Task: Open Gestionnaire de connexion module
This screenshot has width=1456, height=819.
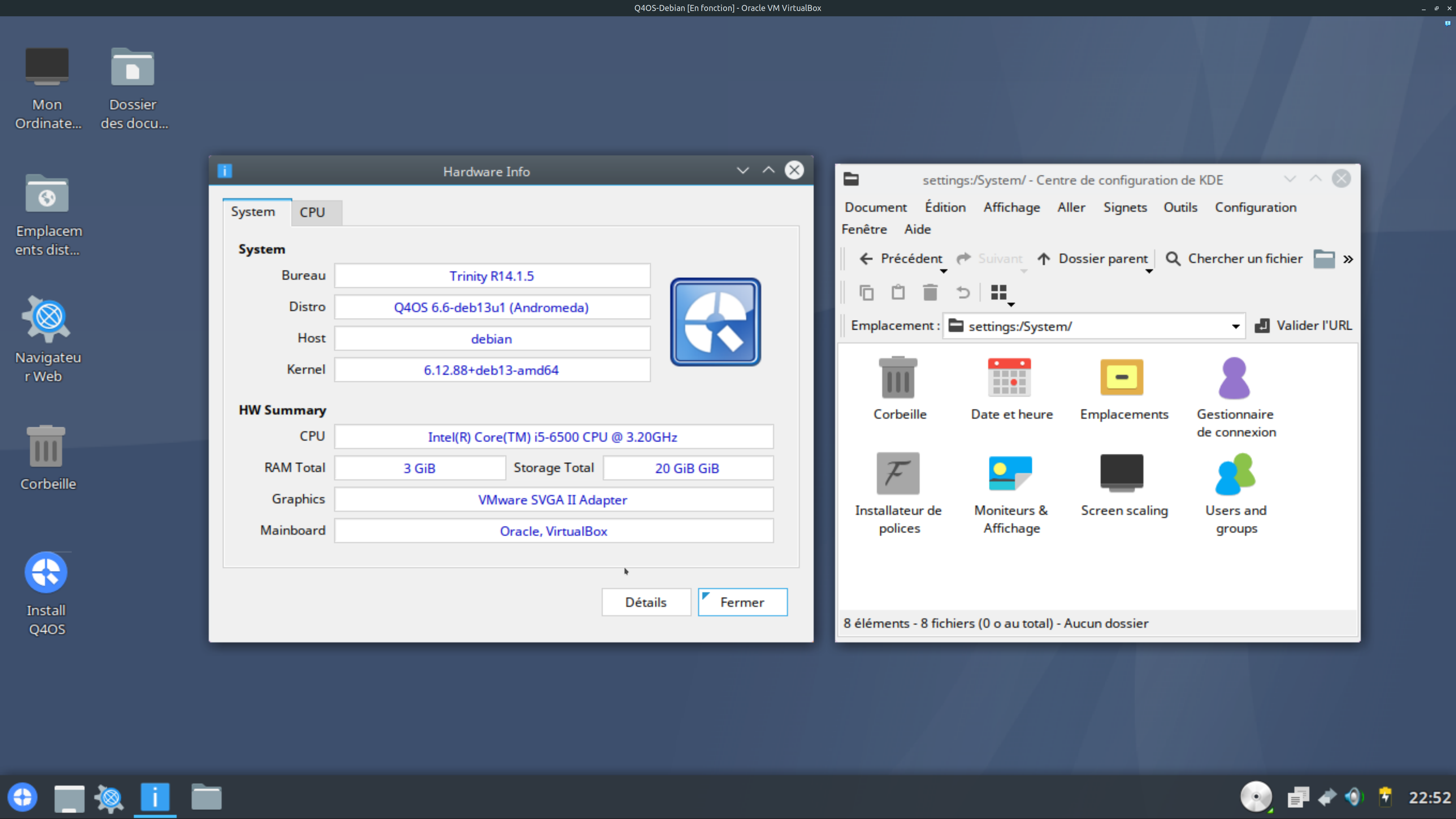Action: (1236, 397)
